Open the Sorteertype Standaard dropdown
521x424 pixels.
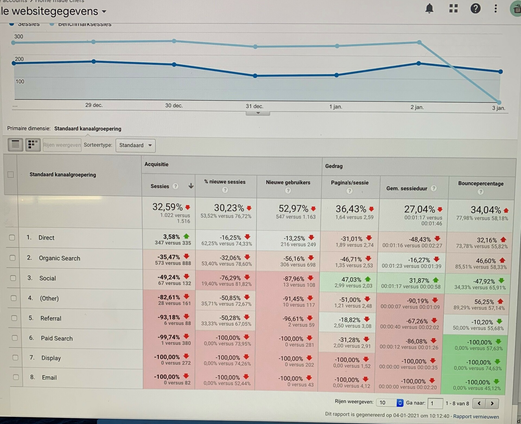pos(135,145)
